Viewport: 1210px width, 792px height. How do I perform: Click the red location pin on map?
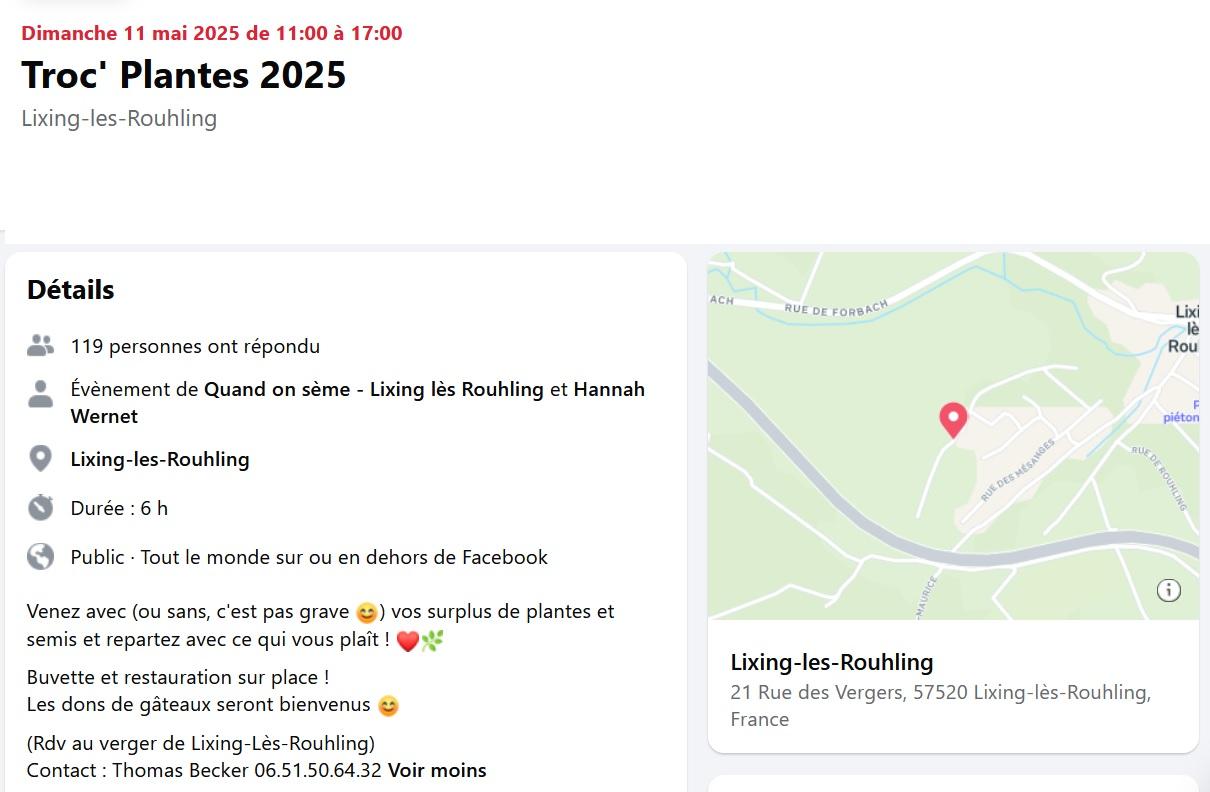953,420
